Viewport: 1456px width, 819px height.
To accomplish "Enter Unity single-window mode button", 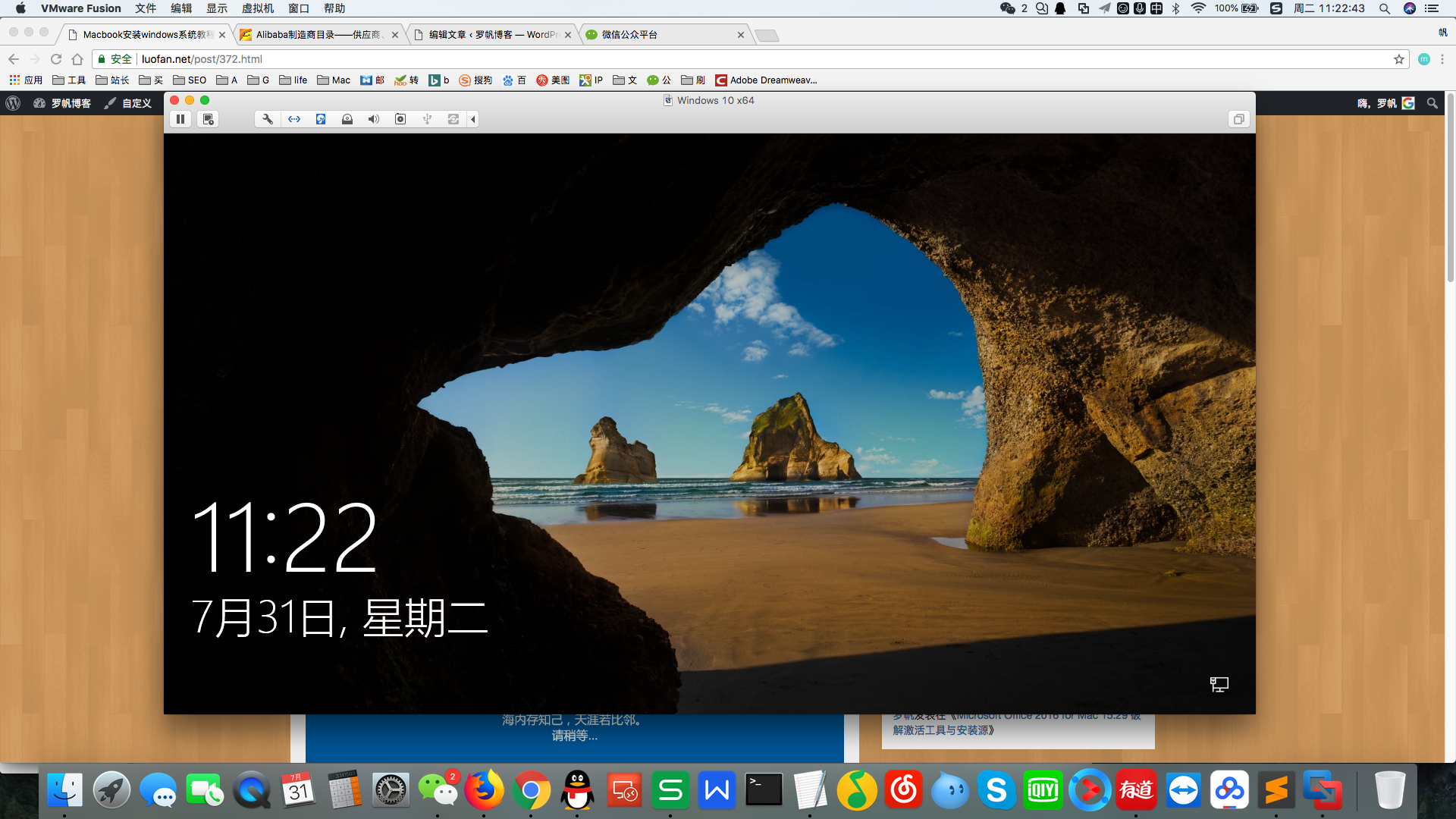I will [x=1238, y=119].
